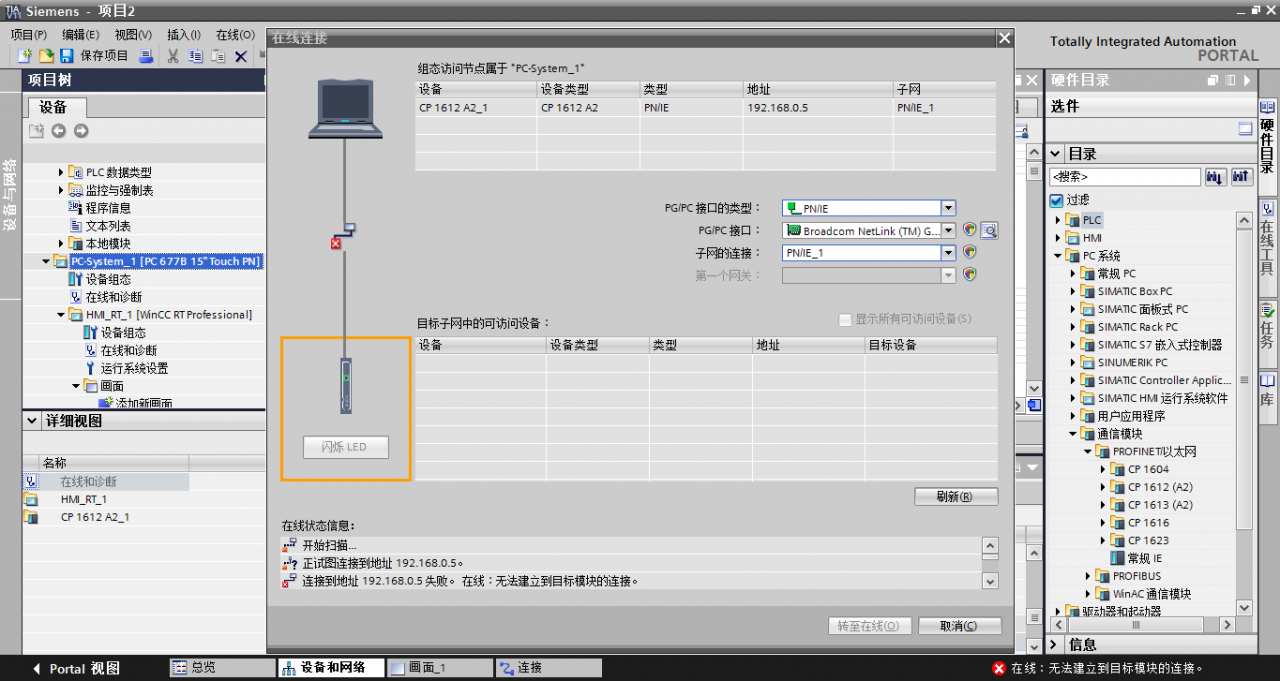The image size is (1280, 681).
Task: Click the blue floppy Save icon
Action: click(67, 56)
